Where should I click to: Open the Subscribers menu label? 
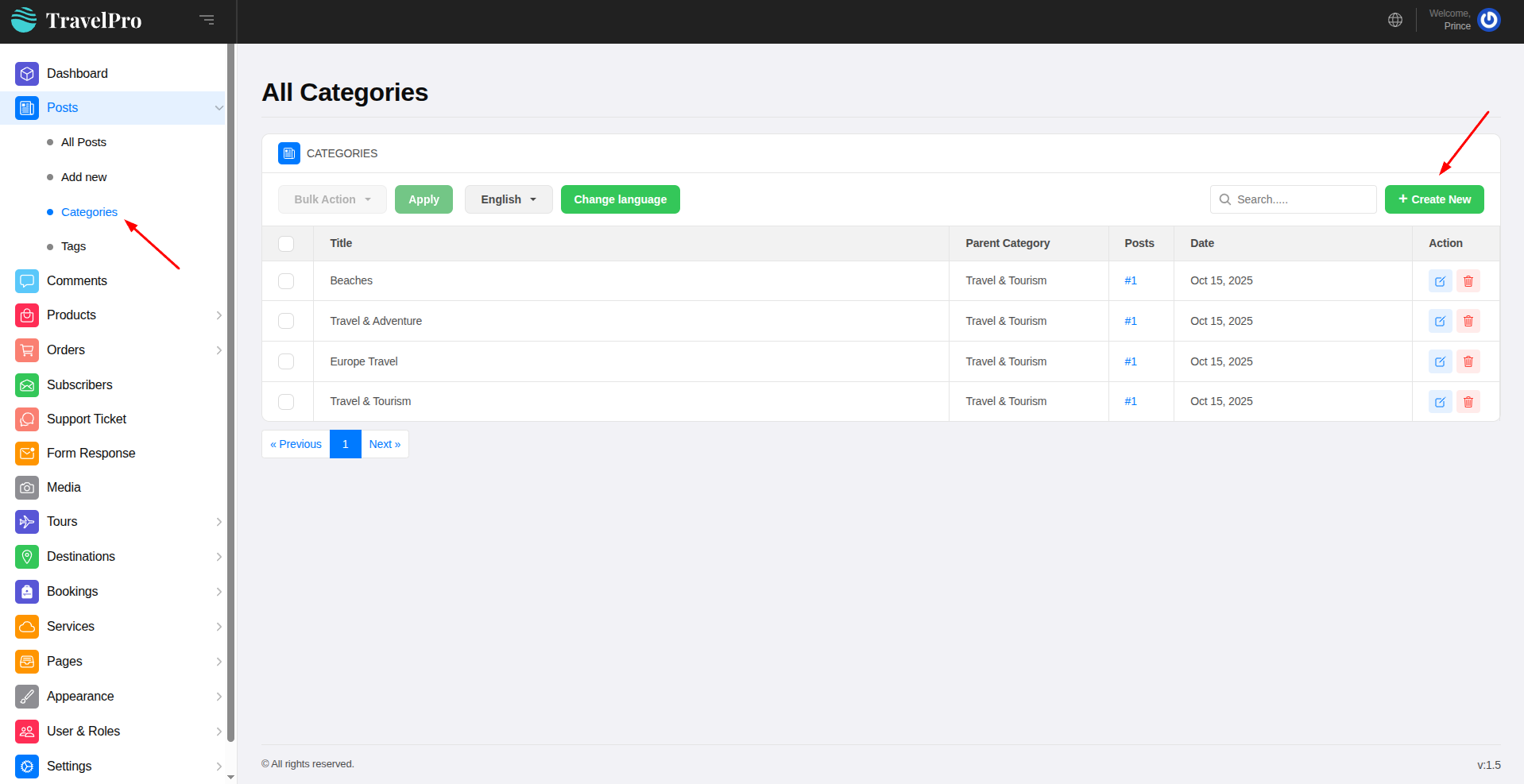pos(79,385)
